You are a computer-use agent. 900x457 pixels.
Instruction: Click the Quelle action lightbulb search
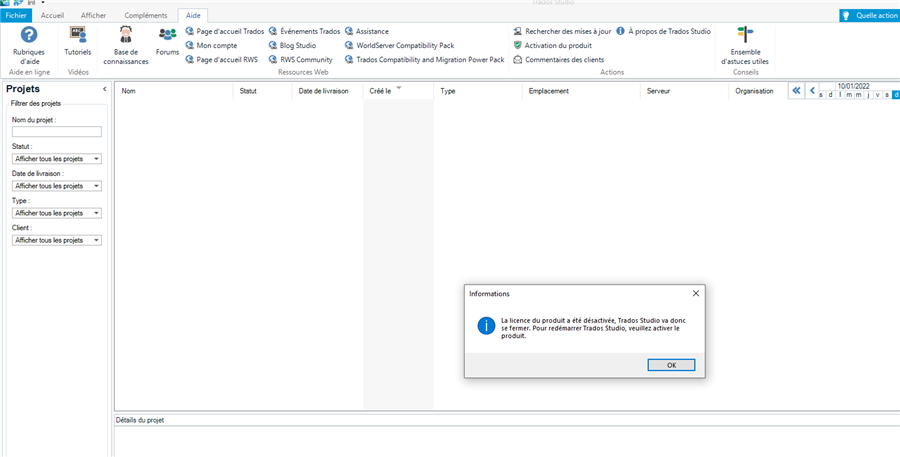(x=869, y=16)
